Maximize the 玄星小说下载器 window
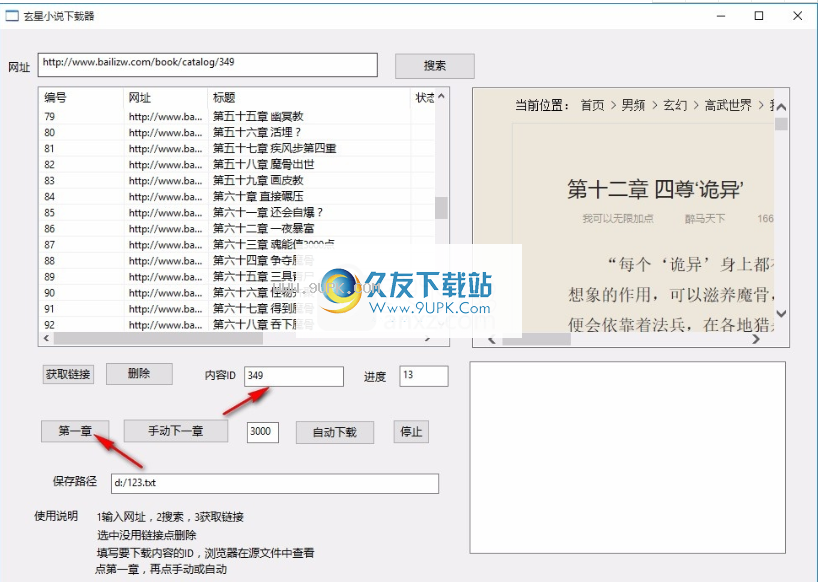818x582 pixels. pyautogui.click(x=759, y=16)
